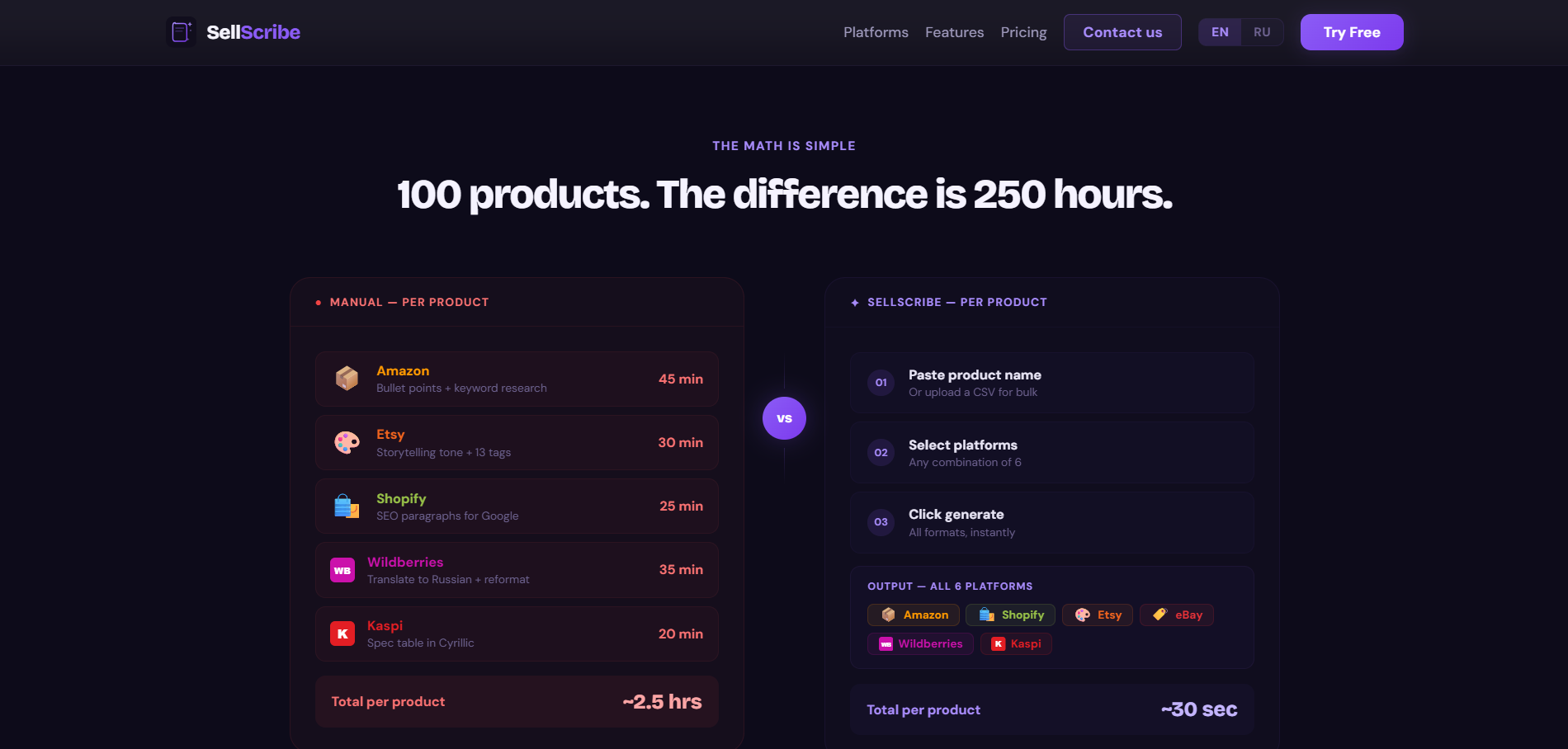Image resolution: width=1568 pixels, height=749 pixels.
Task: Click the 35 min Wildberries time value
Action: pos(681,570)
